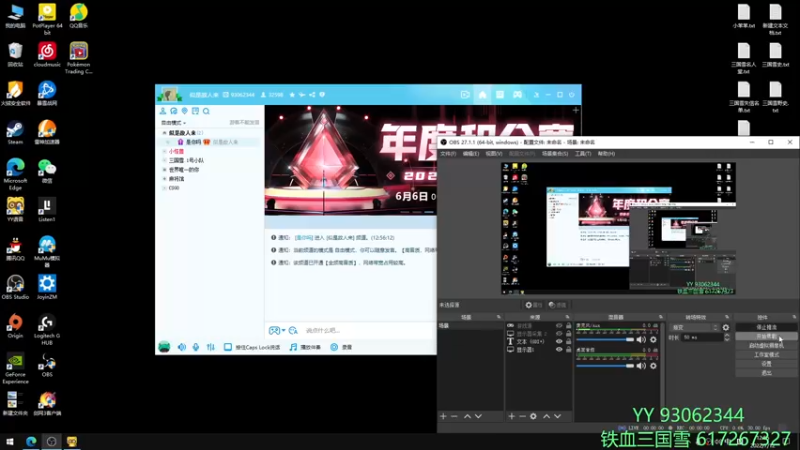Click the OBS preview canvas thumbnail

tap(618, 229)
